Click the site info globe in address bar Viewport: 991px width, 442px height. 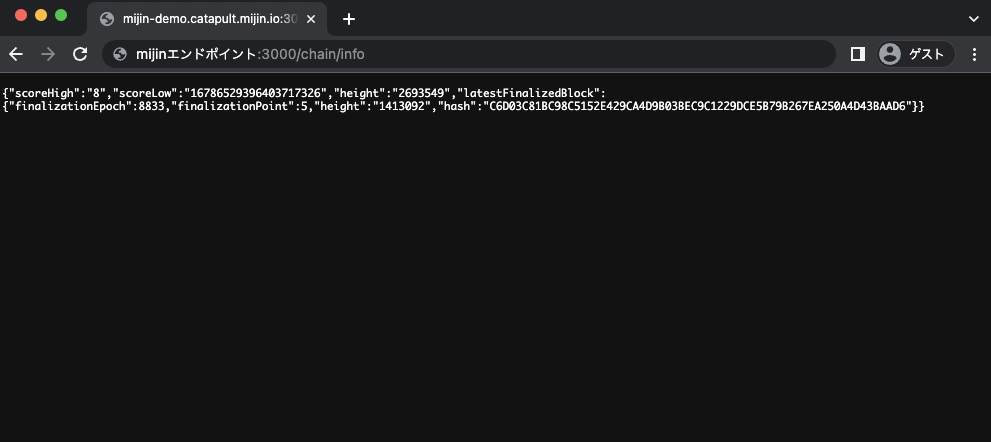120,54
